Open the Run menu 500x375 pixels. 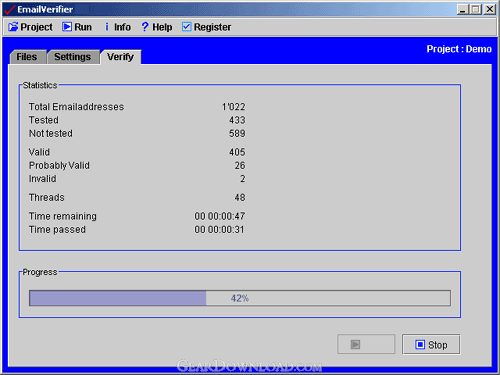click(x=77, y=27)
